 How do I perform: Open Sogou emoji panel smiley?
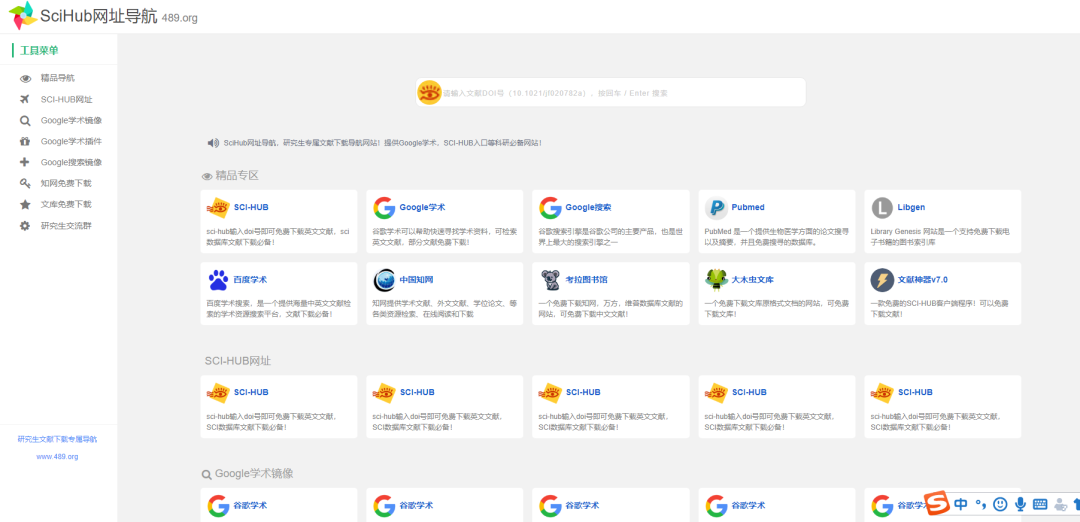(1000, 504)
